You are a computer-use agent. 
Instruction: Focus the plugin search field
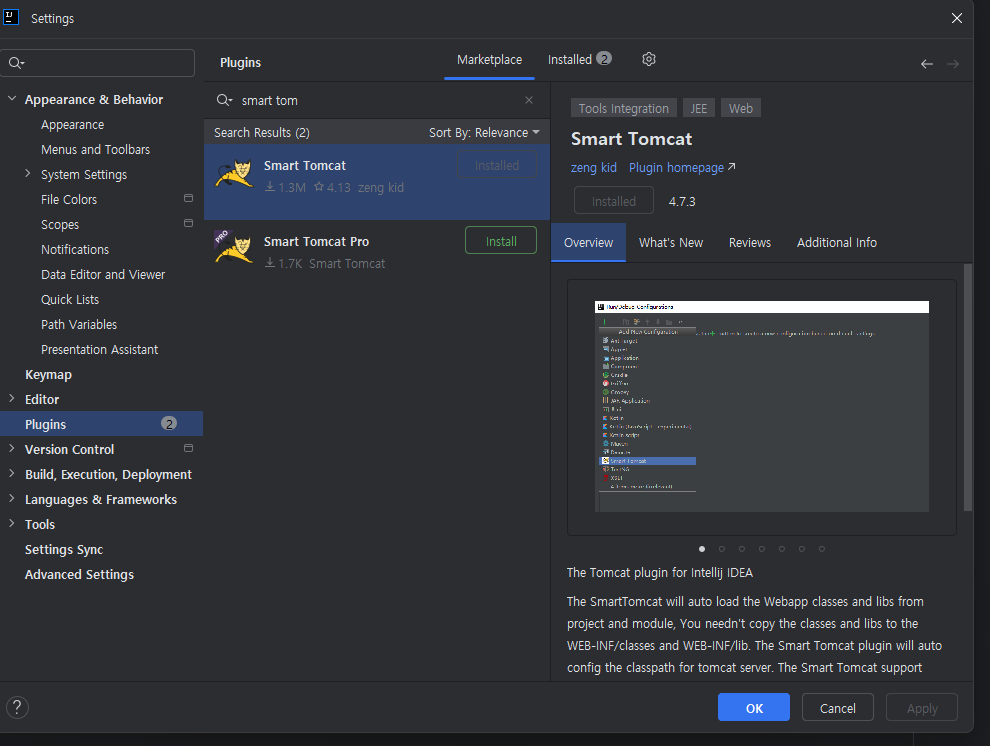click(x=379, y=100)
